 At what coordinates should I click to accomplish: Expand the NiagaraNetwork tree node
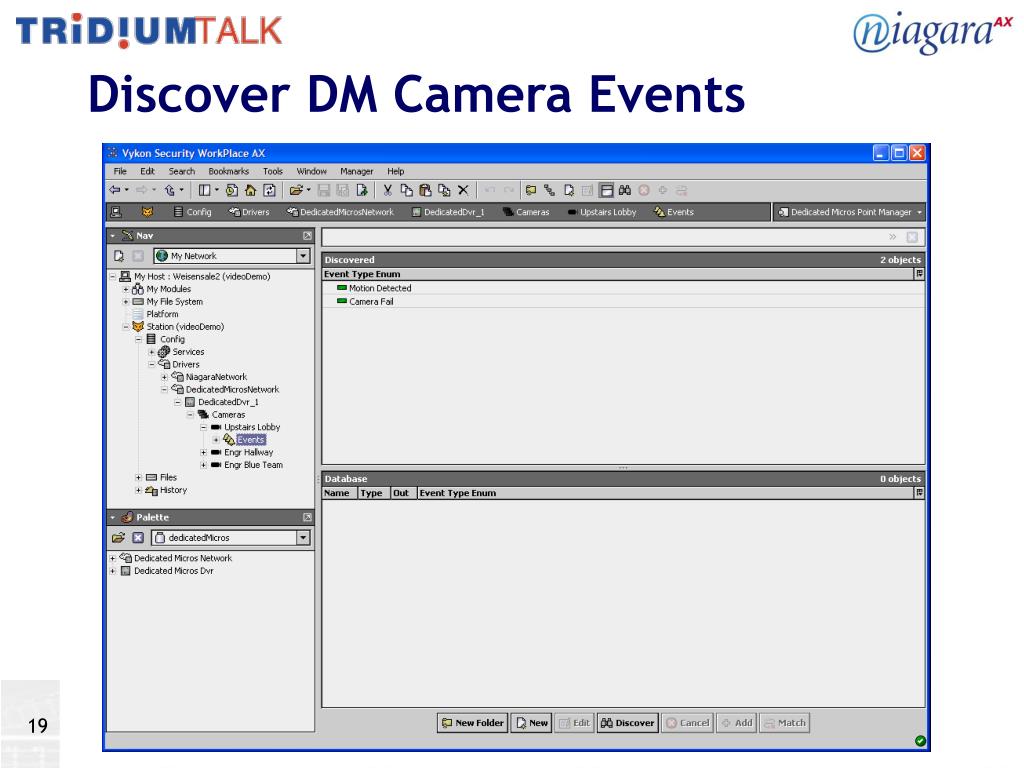164,377
